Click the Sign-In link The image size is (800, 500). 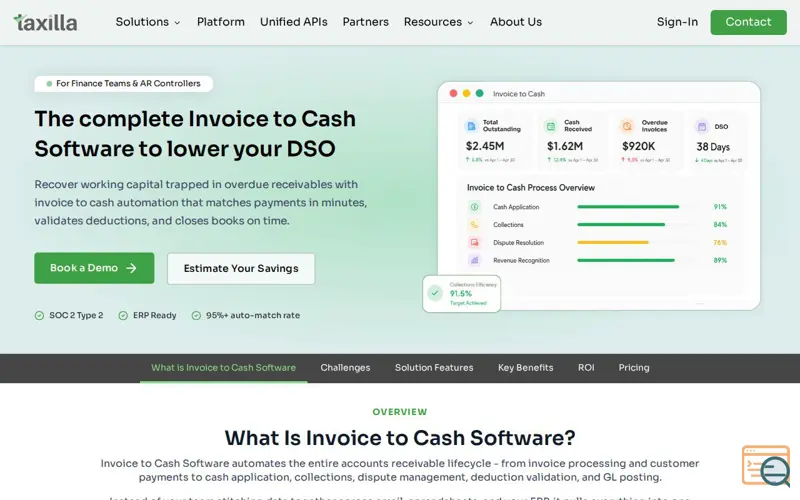[677, 22]
